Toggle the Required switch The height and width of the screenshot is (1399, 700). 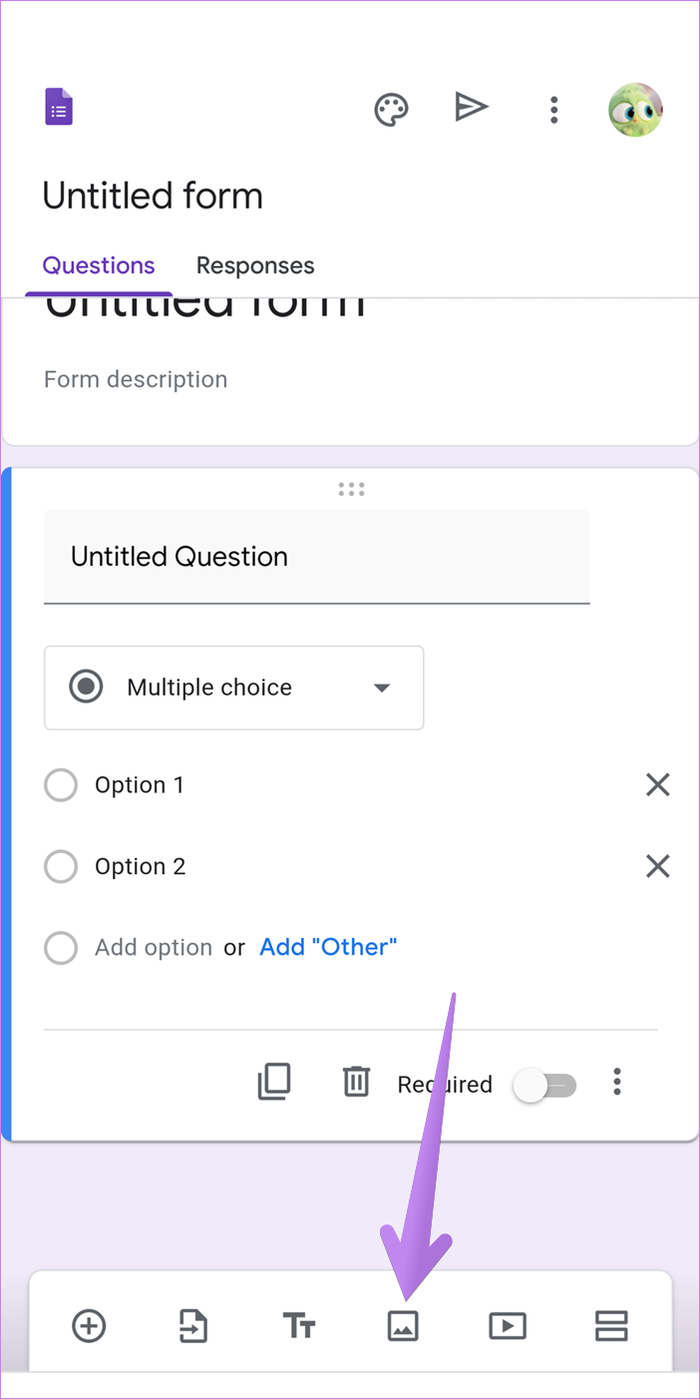[x=545, y=1085]
